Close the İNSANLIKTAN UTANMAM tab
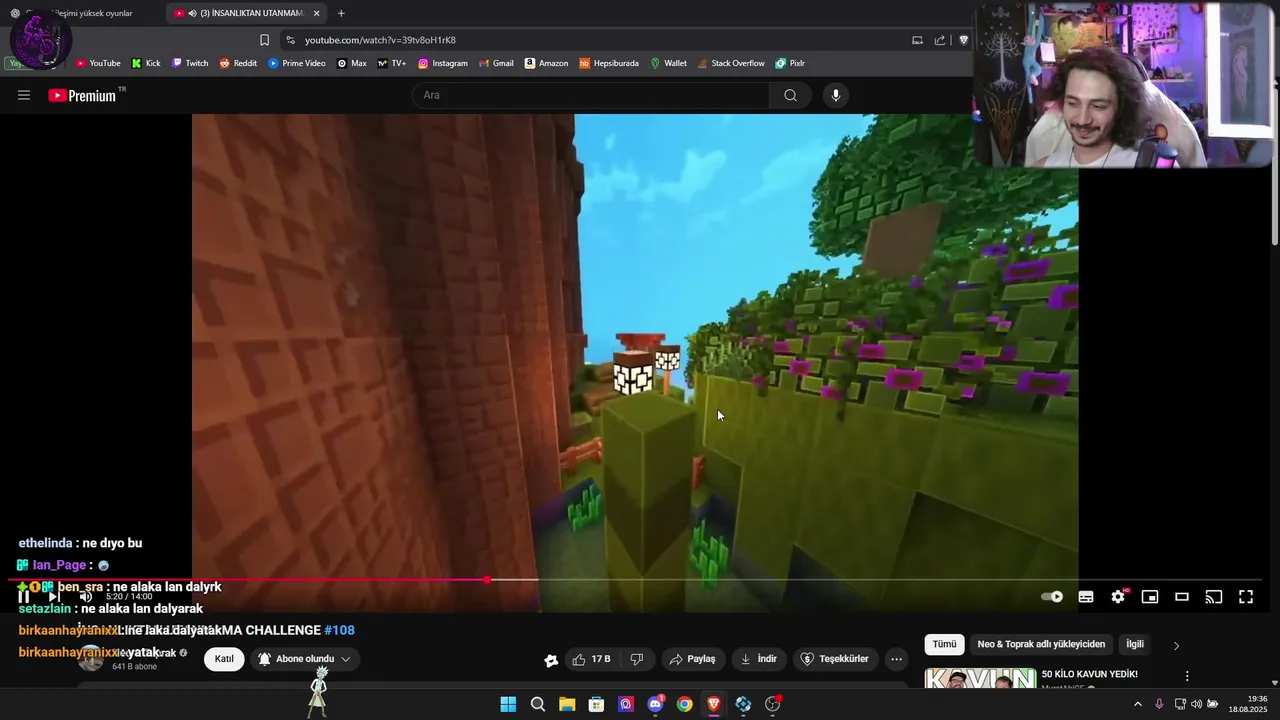The width and height of the screenshot is (1280, 720). coord(317,13)
